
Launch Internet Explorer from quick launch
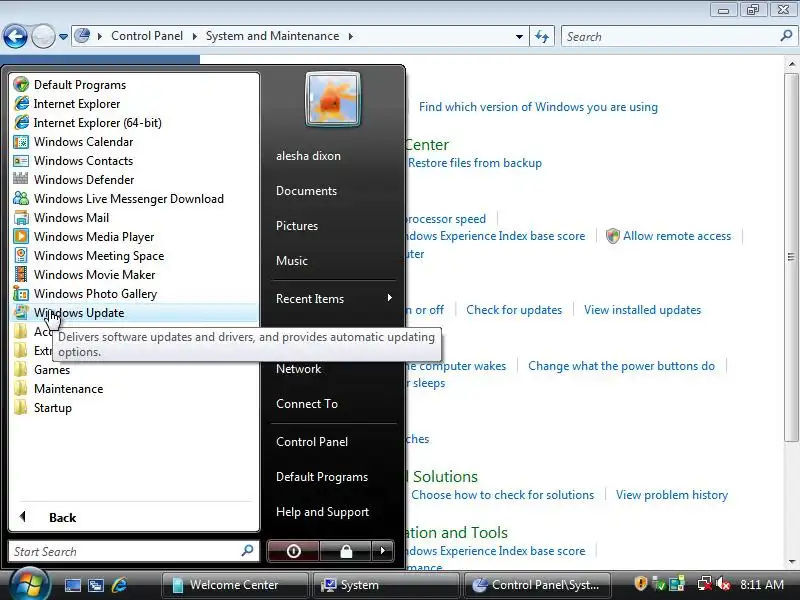[119, 585]
